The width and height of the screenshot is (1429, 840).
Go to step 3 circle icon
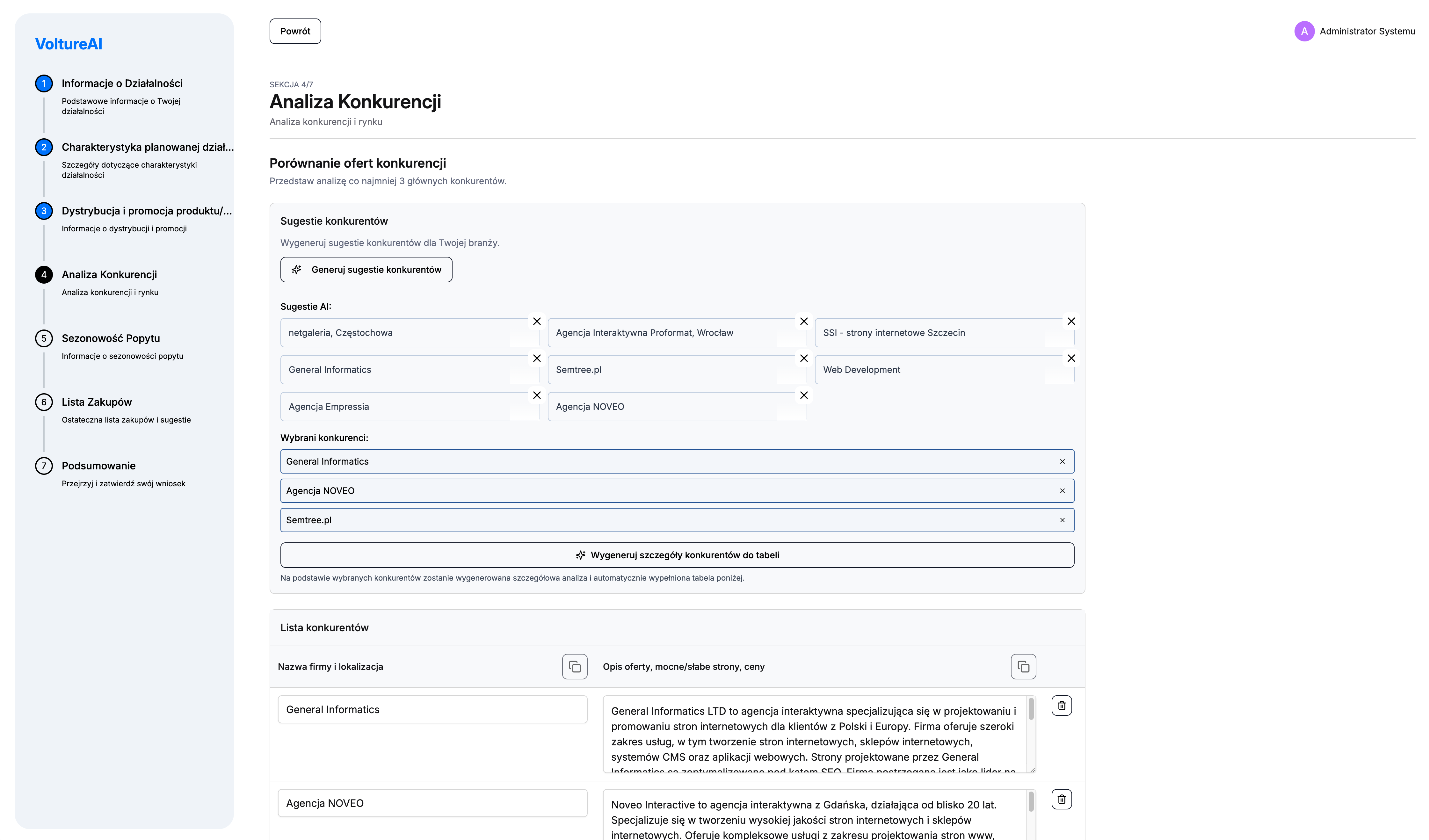pyautogui.click(x=44, y=211)
